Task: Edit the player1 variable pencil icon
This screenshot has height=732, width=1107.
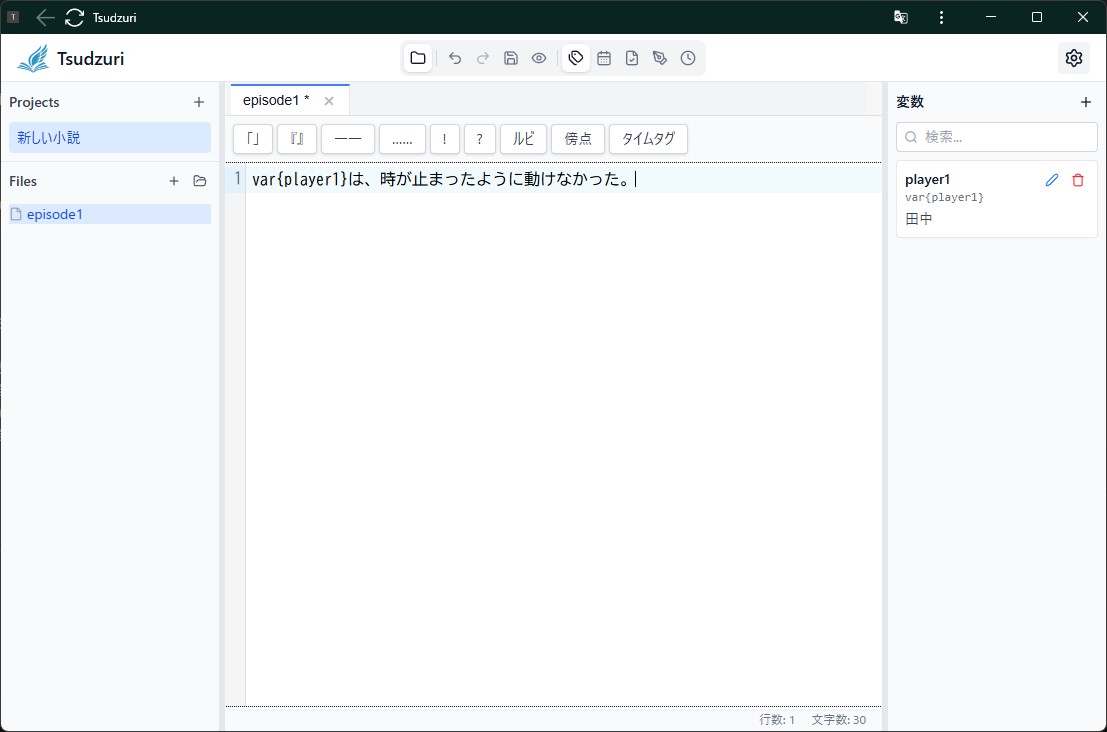Action: pos(1052,180)
